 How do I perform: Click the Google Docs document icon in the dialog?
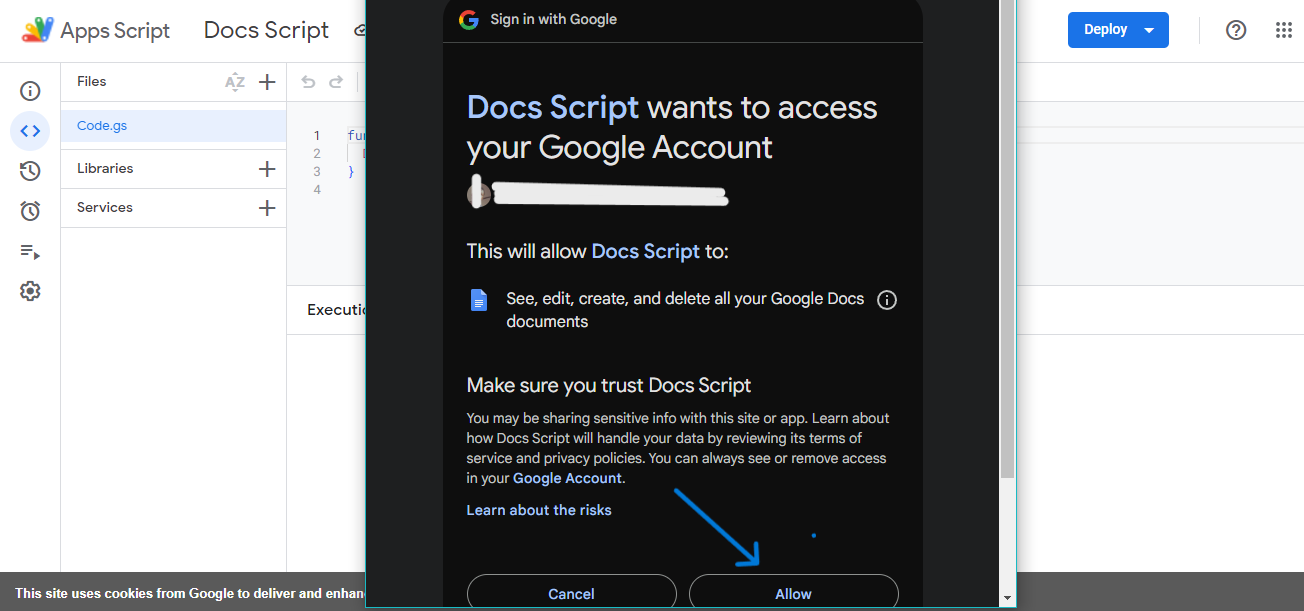(x=479, y=300)
